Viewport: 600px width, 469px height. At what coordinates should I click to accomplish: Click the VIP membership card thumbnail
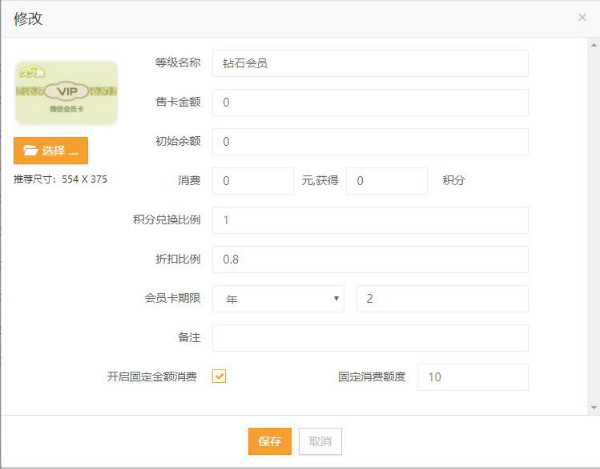(66, 93)
